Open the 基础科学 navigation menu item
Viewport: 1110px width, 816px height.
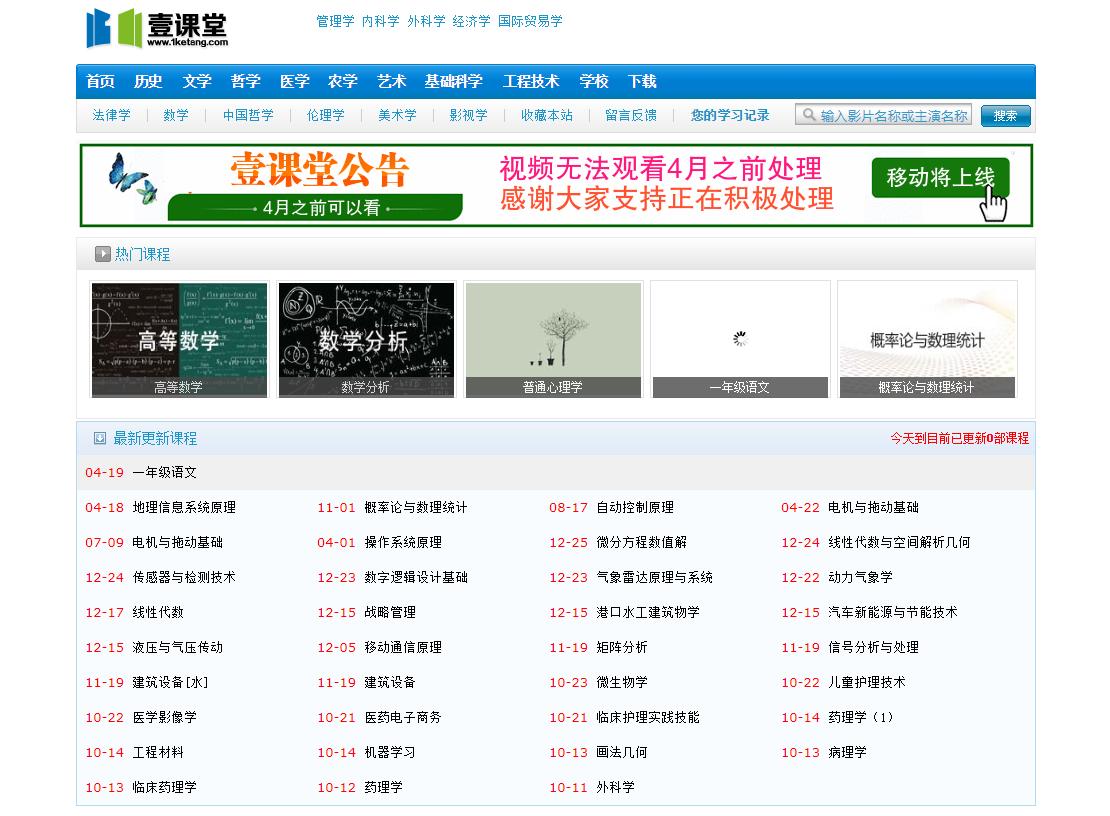449,82
